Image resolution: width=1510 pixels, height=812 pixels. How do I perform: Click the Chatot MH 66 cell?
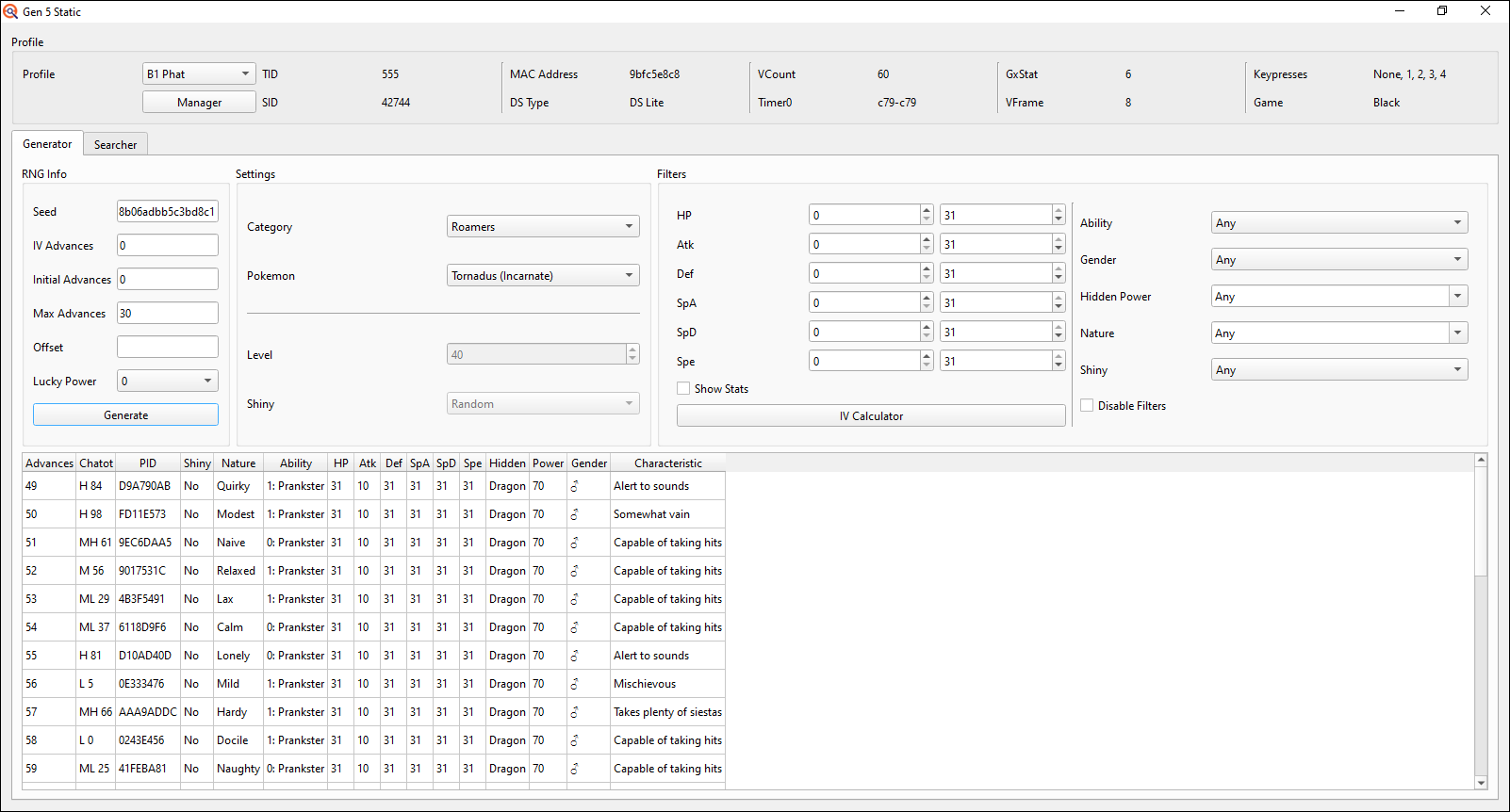click(x=96, y=712)
